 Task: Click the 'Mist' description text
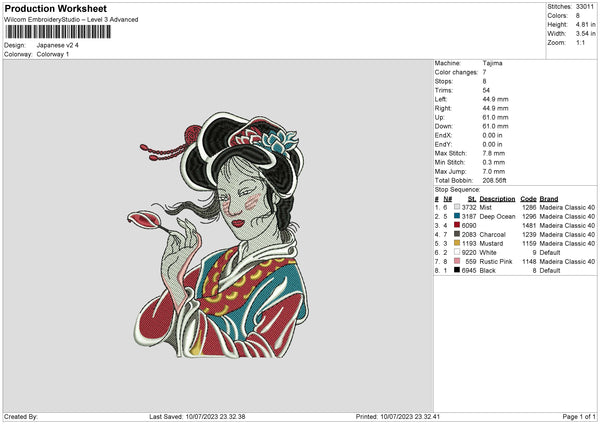tap(486, 207)
